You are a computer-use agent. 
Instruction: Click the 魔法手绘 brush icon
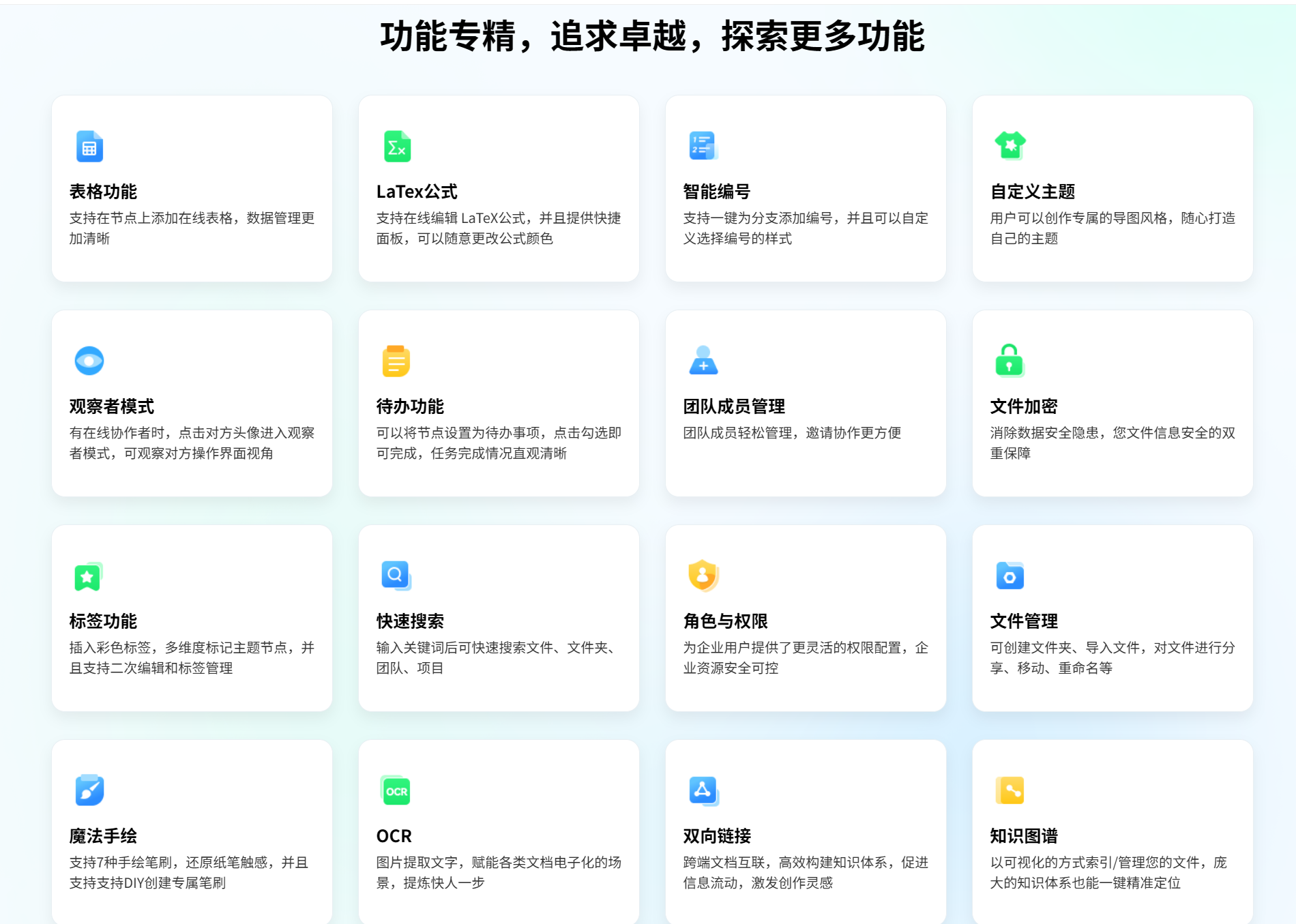89,790
